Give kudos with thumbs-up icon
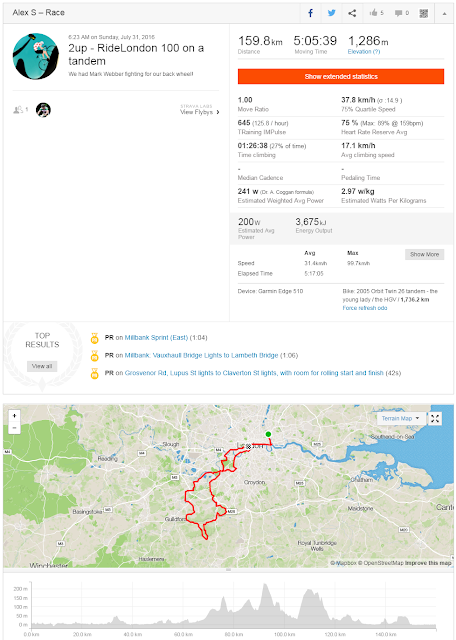The height and width of the screenshot is (640, 456). (376, 13)
